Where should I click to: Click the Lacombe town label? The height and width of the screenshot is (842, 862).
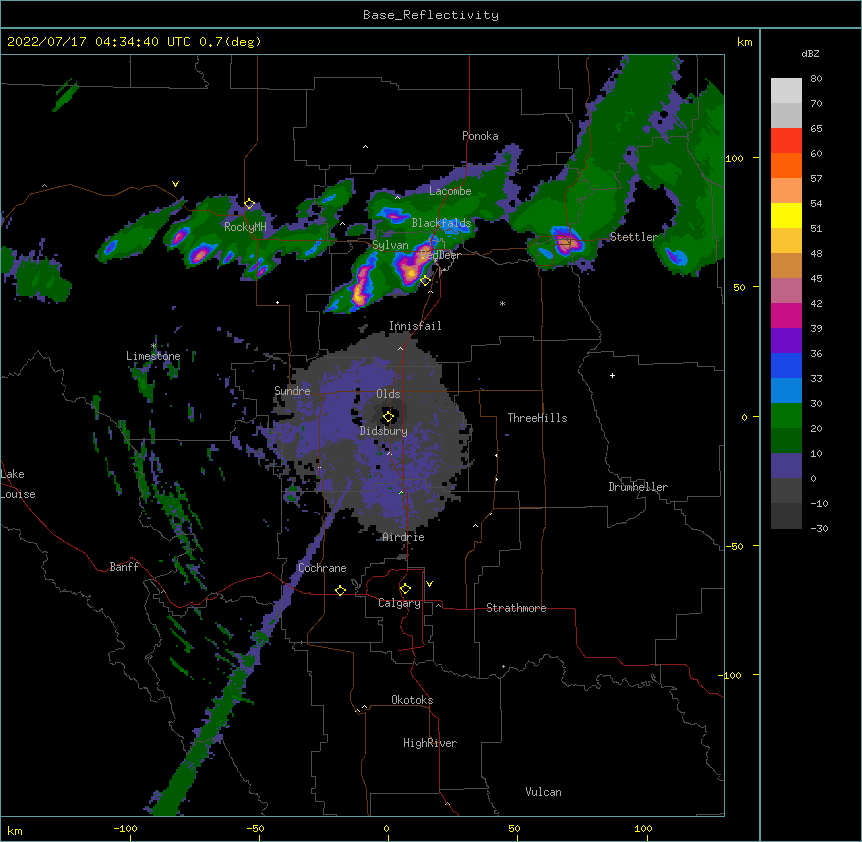pos(450,191)
